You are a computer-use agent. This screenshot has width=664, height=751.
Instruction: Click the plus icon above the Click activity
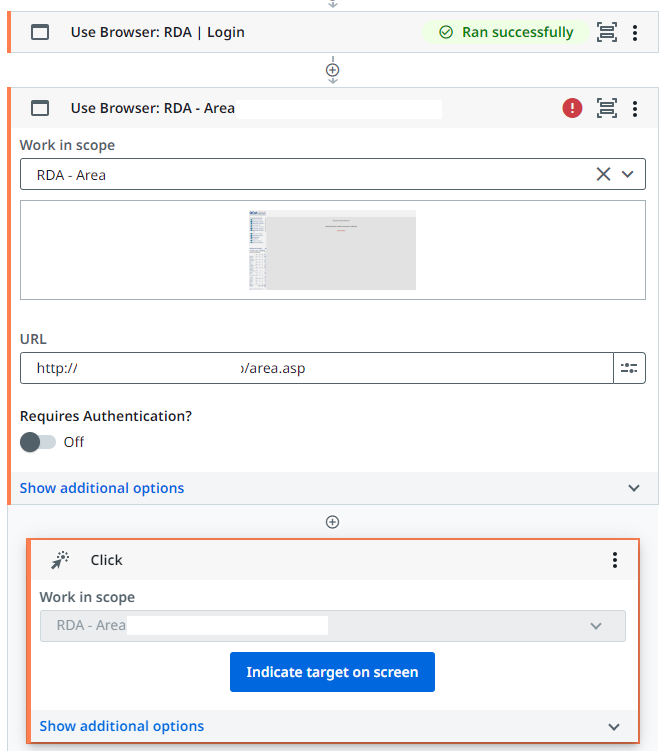pyautogui.click(x=333, y=522)
